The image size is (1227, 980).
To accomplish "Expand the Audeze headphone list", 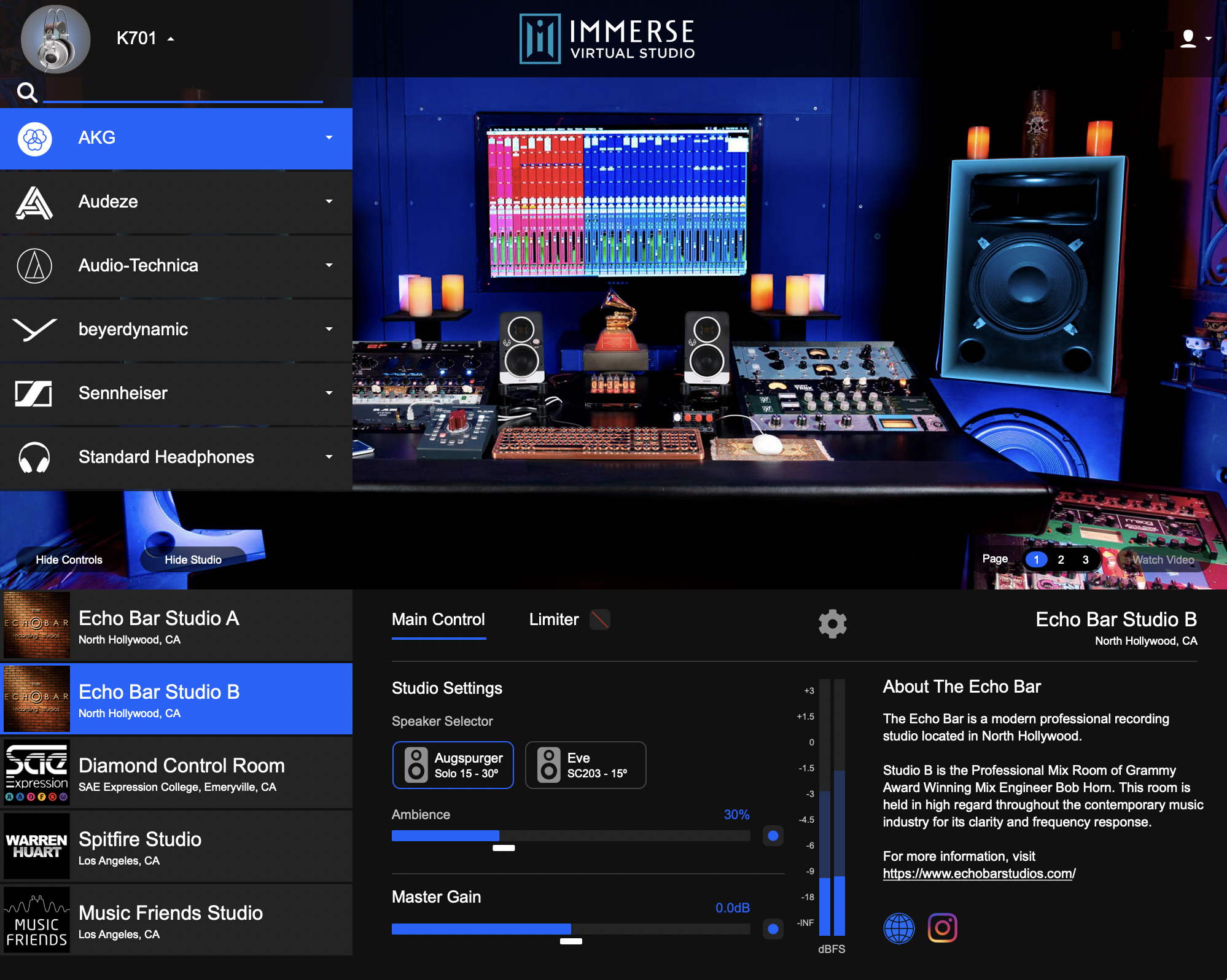I will coord(330,203).
